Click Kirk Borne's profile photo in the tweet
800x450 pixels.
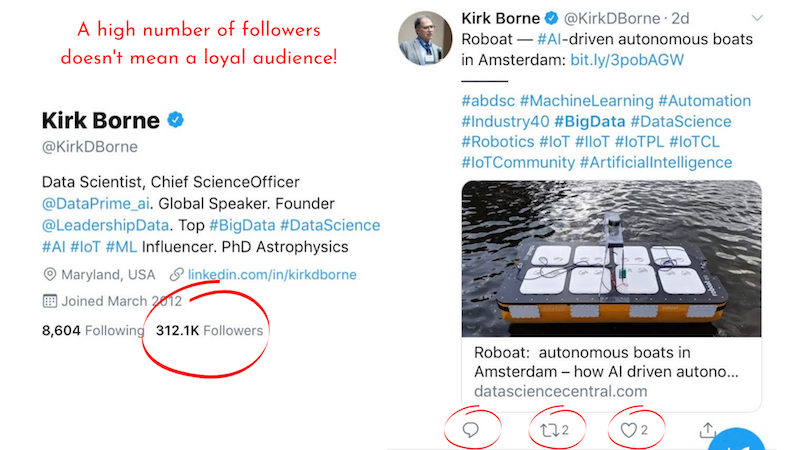(x=425, y=38)
